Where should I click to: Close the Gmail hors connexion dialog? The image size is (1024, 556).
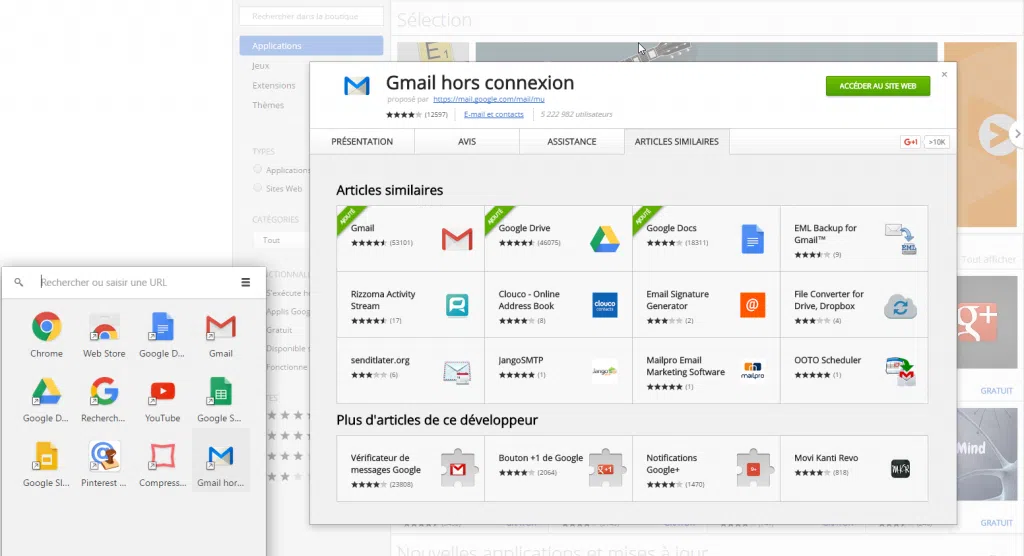click(944, 74)
